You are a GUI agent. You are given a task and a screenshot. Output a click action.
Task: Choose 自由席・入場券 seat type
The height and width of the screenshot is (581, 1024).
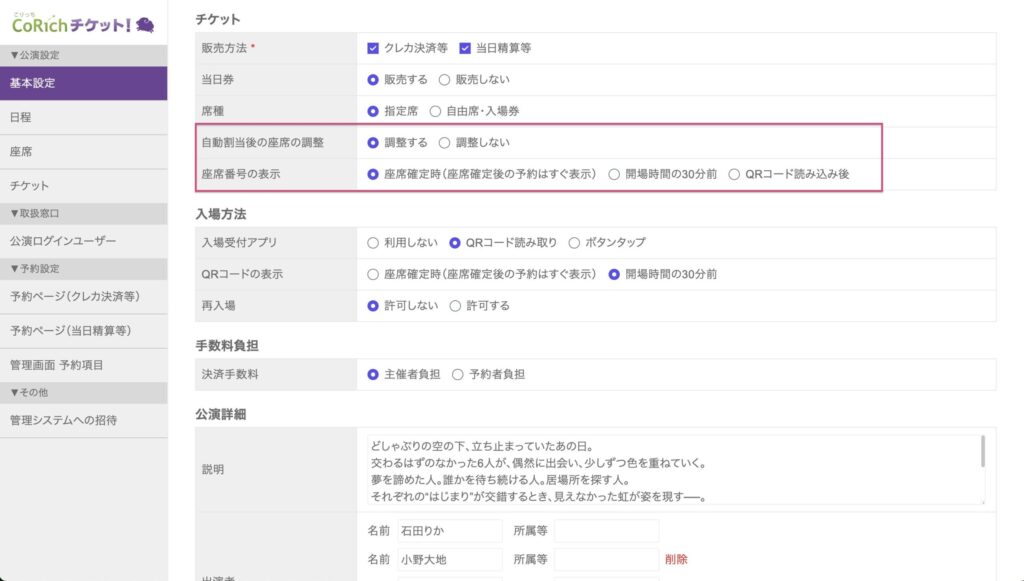coord(435,111)
